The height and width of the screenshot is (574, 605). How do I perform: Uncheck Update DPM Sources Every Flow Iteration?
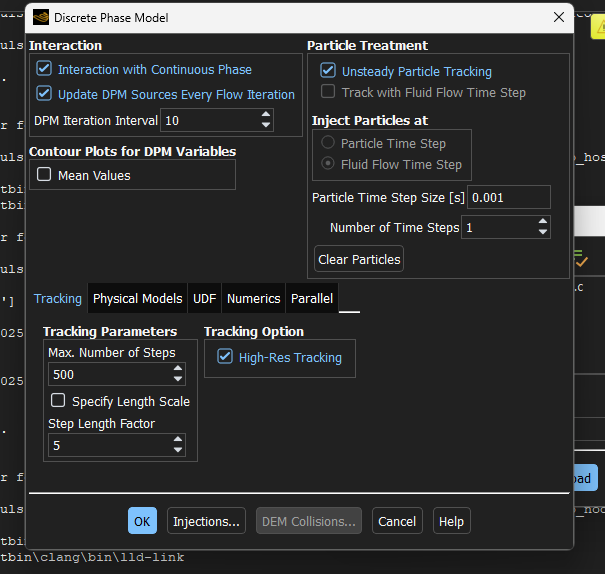coord(44,94)
